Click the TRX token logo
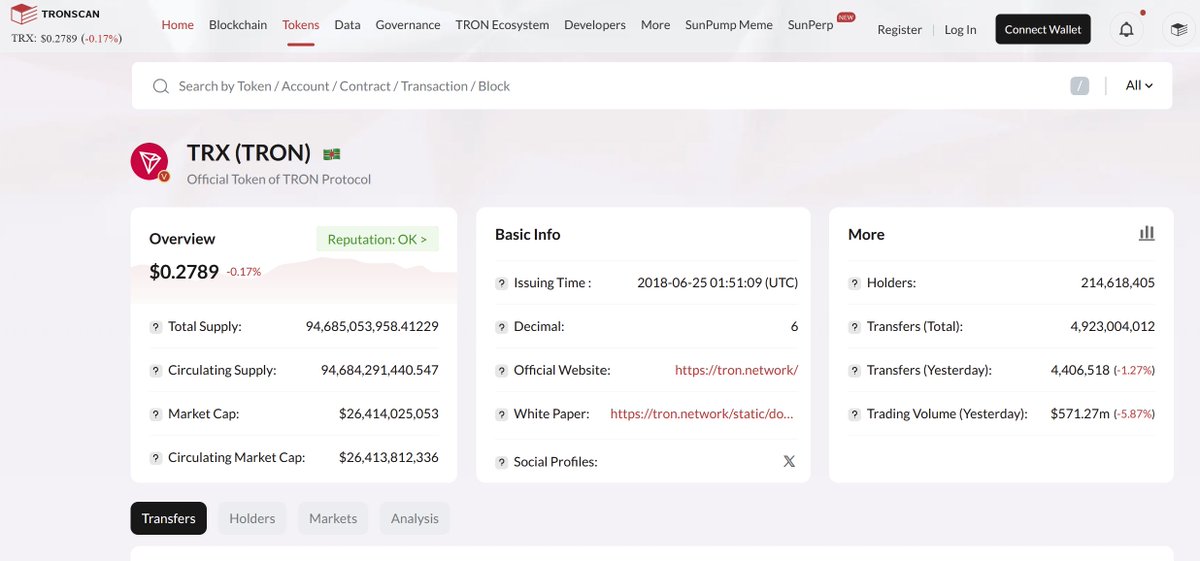 coord(150,161)
